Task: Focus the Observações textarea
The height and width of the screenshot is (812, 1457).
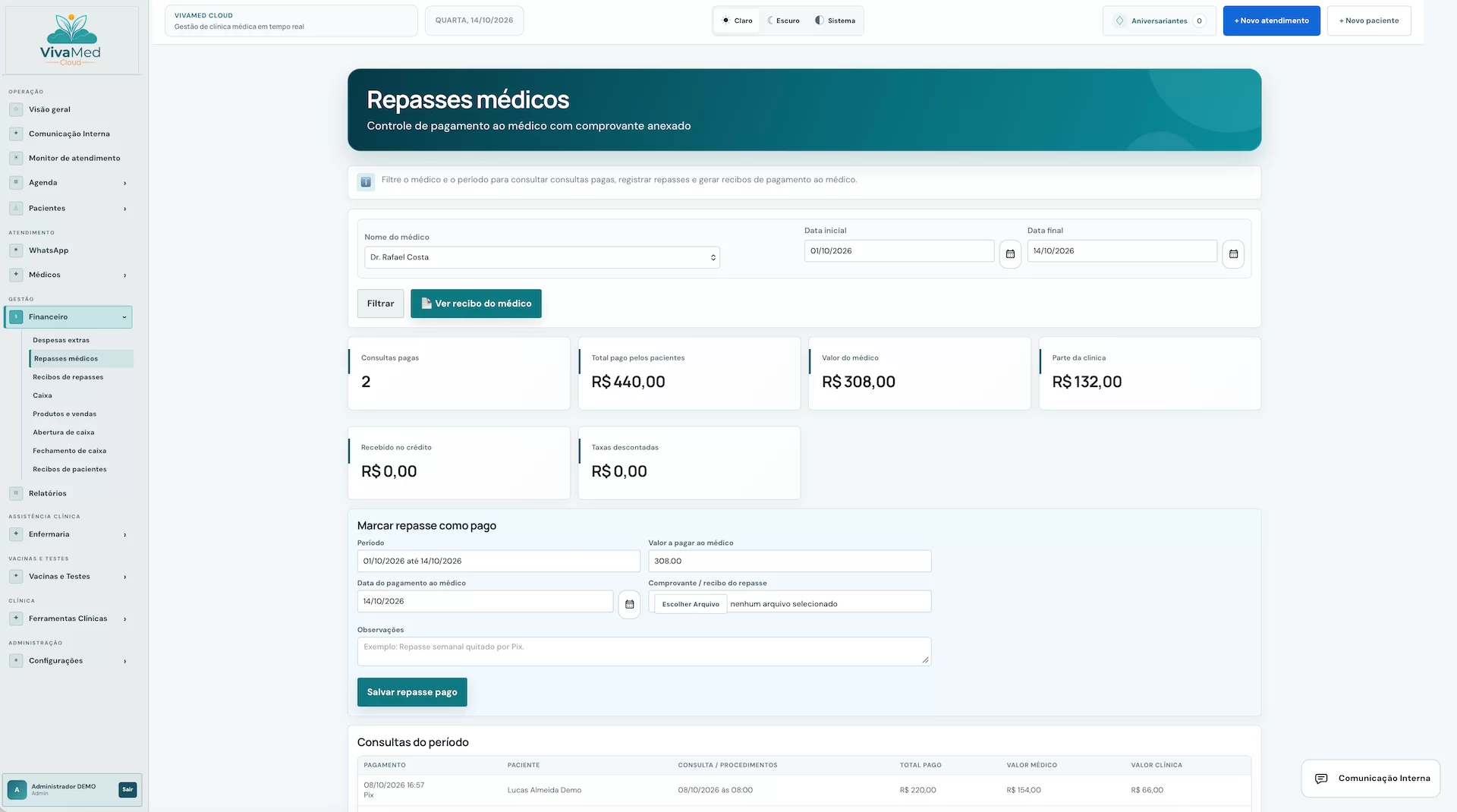Action: [644, 651]
